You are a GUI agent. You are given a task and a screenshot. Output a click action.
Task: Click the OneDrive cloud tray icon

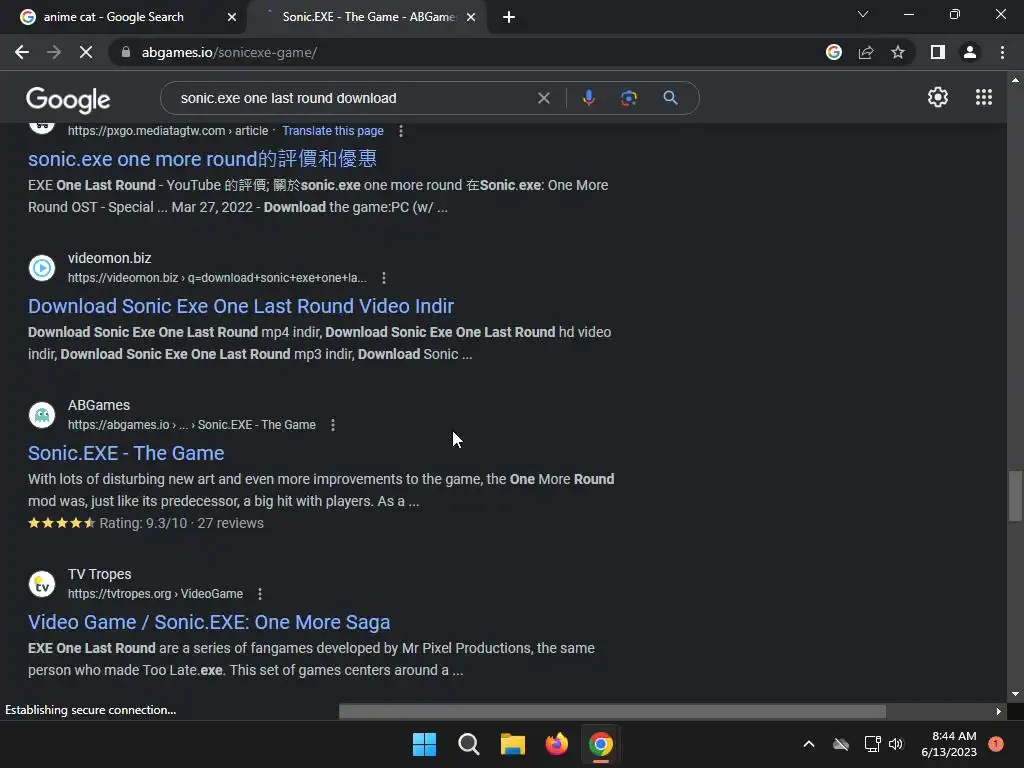pyautogui.click(x=841, y=744)
